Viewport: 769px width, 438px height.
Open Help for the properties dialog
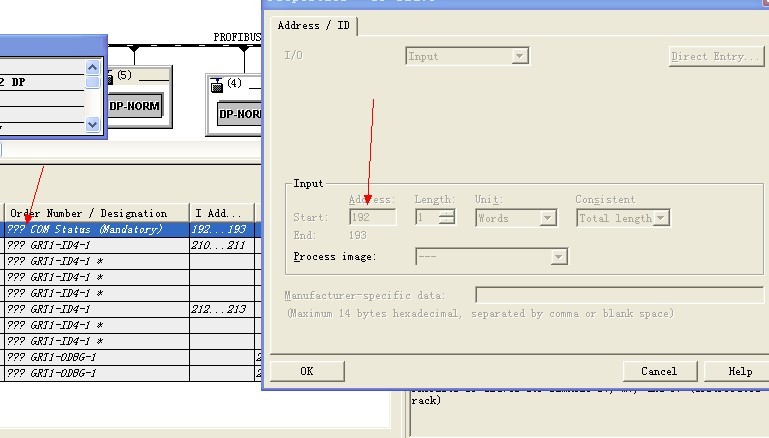[740, 371]
